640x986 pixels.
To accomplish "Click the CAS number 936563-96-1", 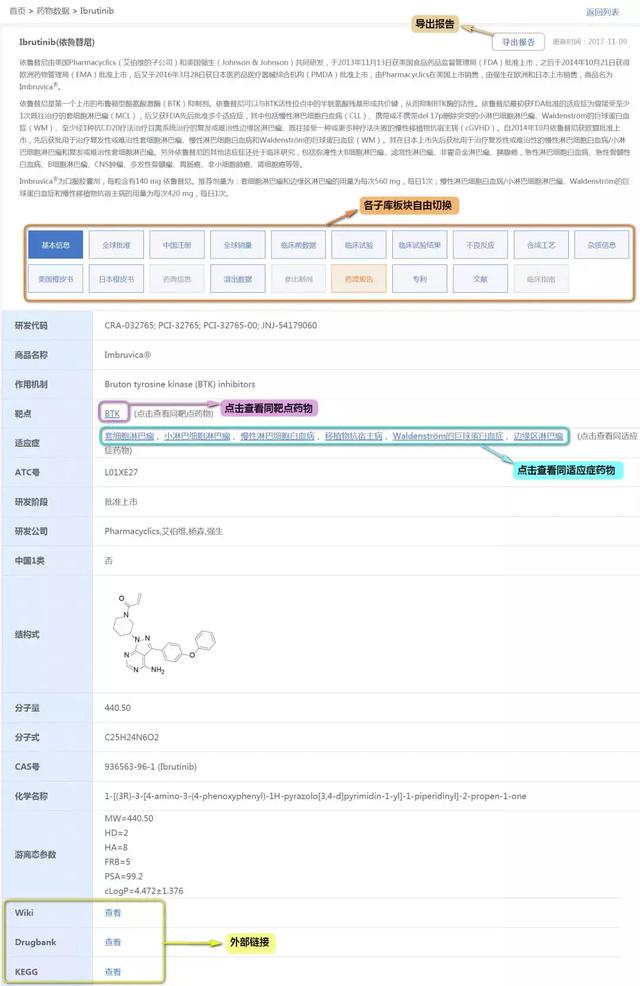I will [x=151, y=767].
